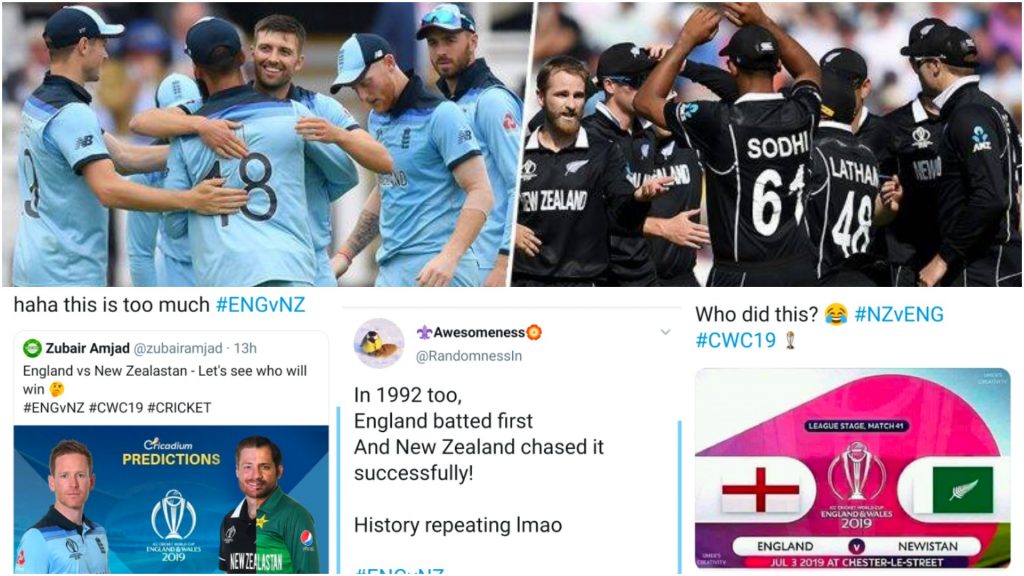The image size is (1024, 576).
Task: Click the @zubairamjad handle
Action: pyautogui.click(x=178, y=348)
